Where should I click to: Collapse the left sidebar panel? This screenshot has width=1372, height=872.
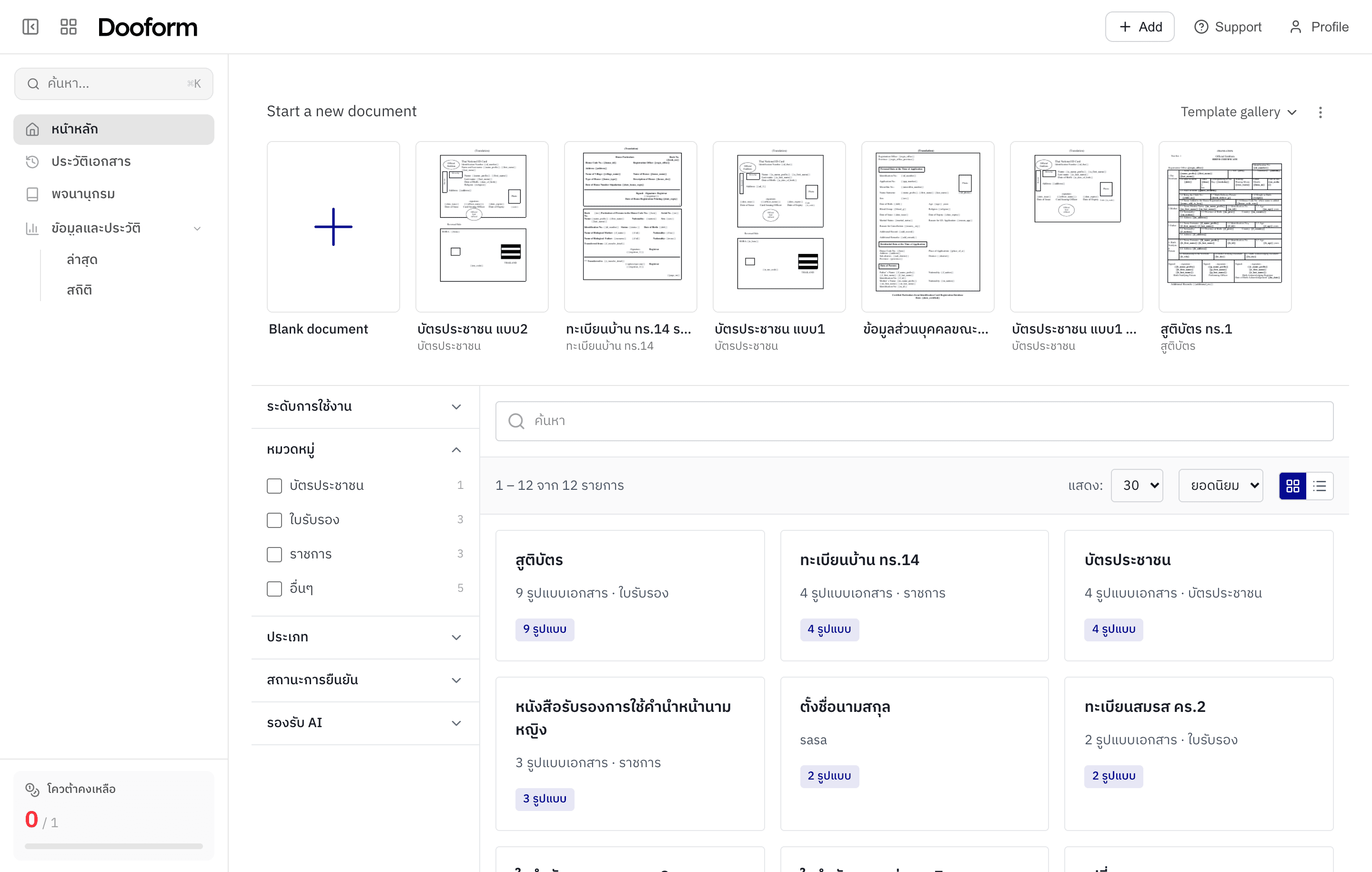[30, 26]
